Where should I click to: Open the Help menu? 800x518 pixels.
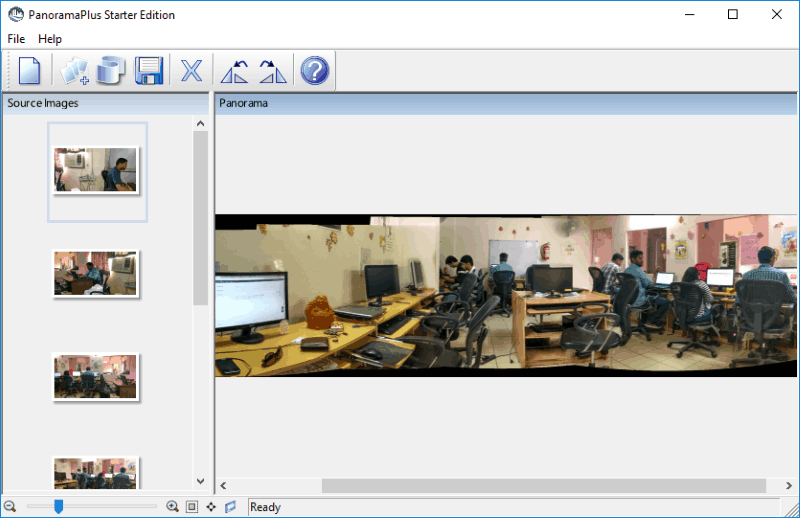pyautogui.click(x=50, y=39)
